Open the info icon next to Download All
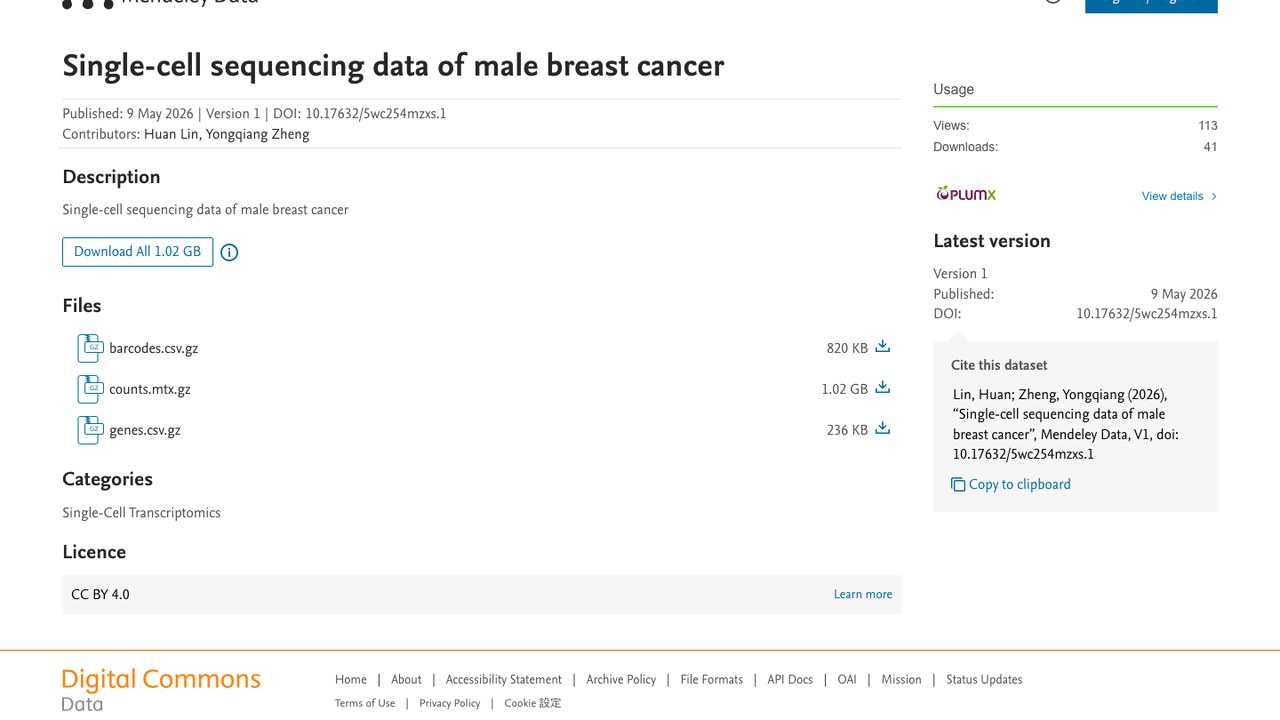Screen dimensions: 1280x720 (x=229, y=252)
